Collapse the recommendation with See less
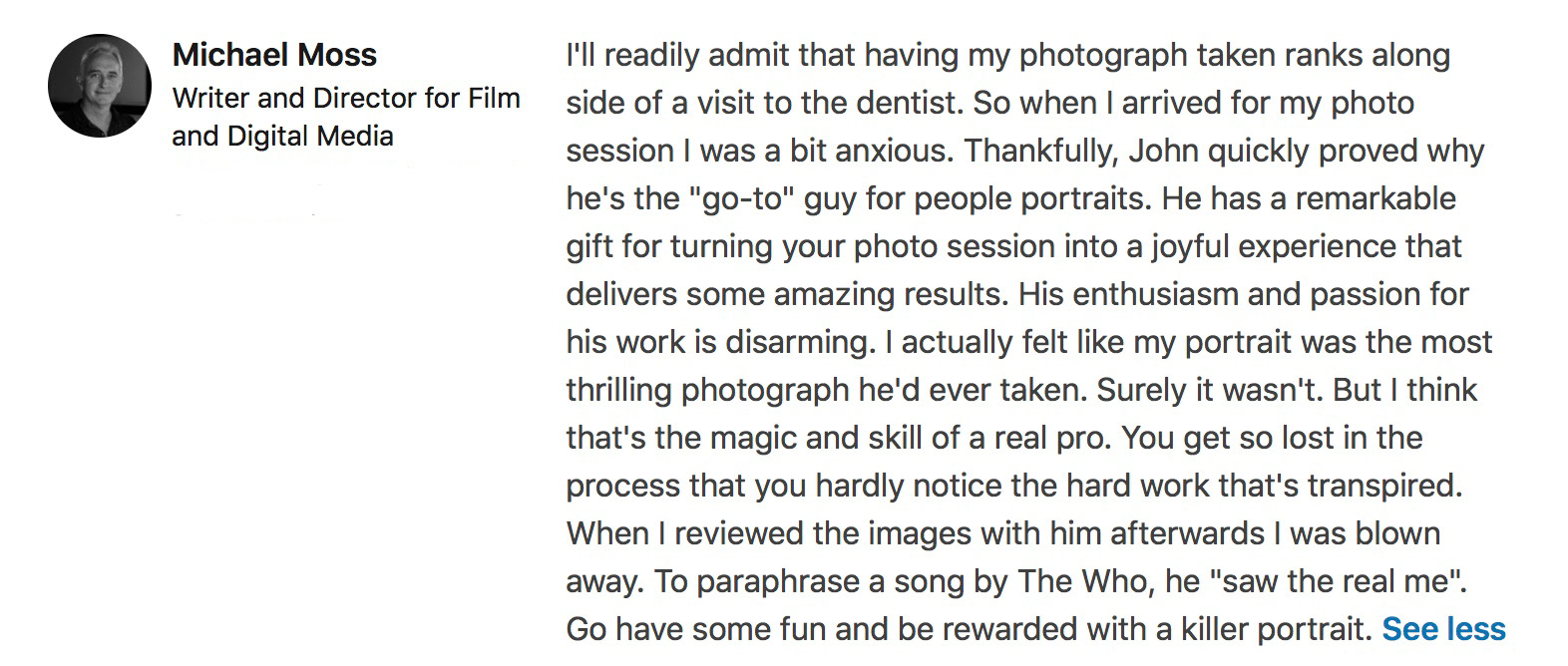This screenshot has height=666, width=1568. [x=1443, y=629]
